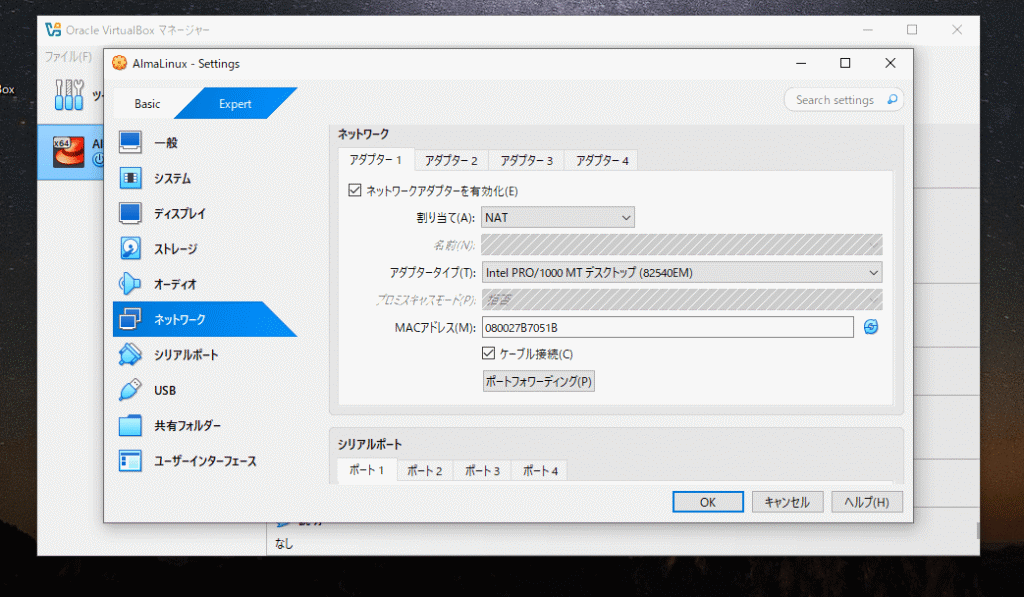The height and width of the screenshot is (597, 1024).
Task: Select シリアルポート in the settings list
Action: tap(186, 355)
